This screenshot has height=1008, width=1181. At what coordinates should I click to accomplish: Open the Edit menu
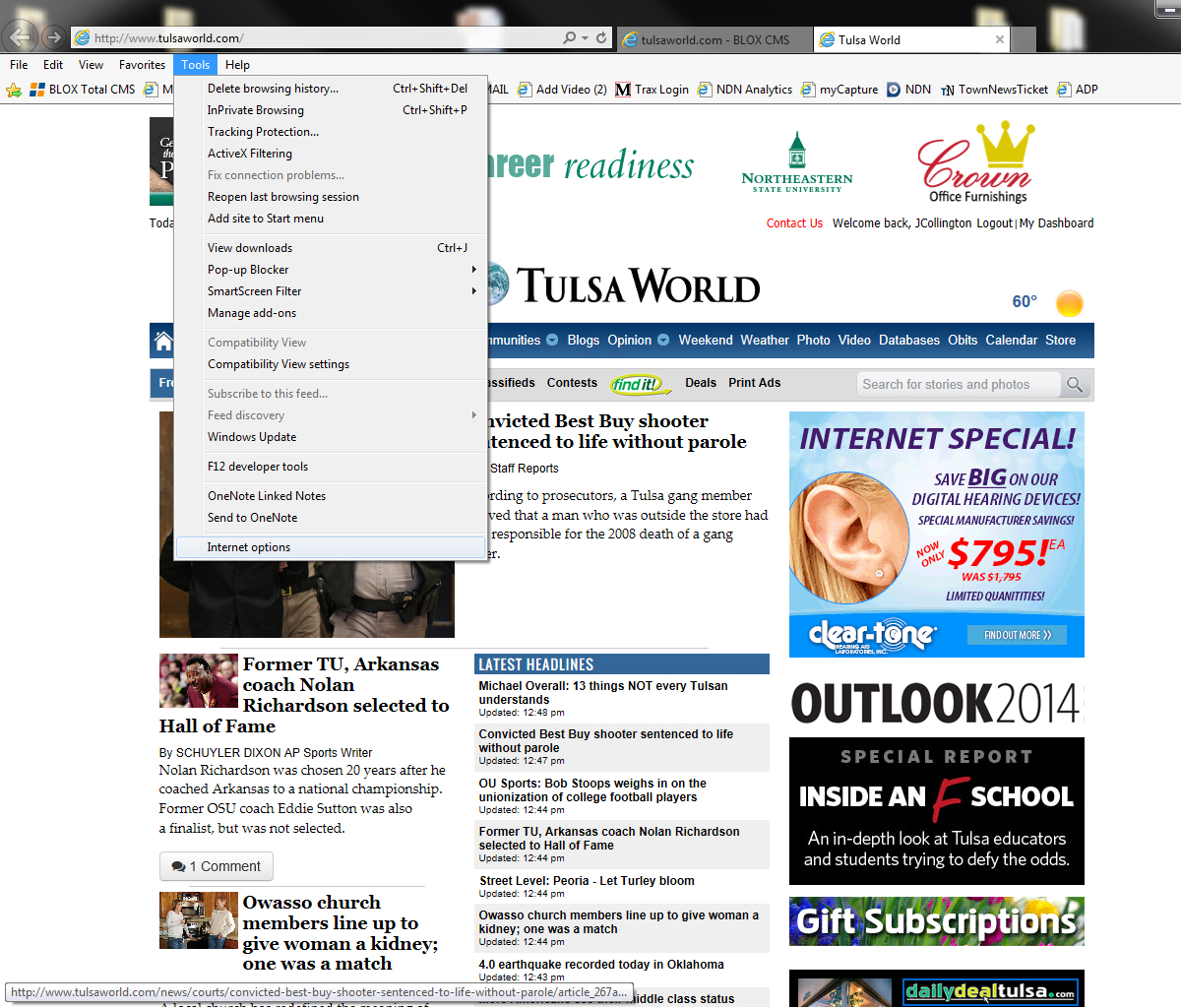click(53, 65)
